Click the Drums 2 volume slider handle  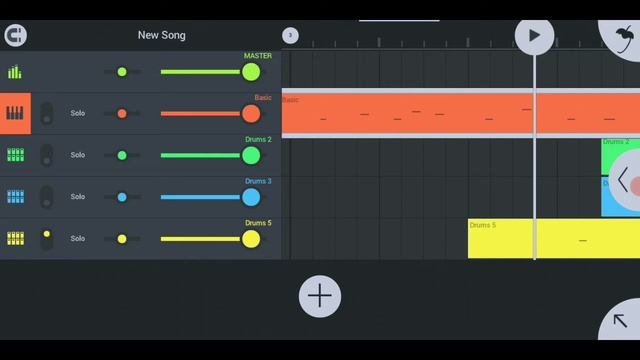pyautogui.click(x=251, y=156)
